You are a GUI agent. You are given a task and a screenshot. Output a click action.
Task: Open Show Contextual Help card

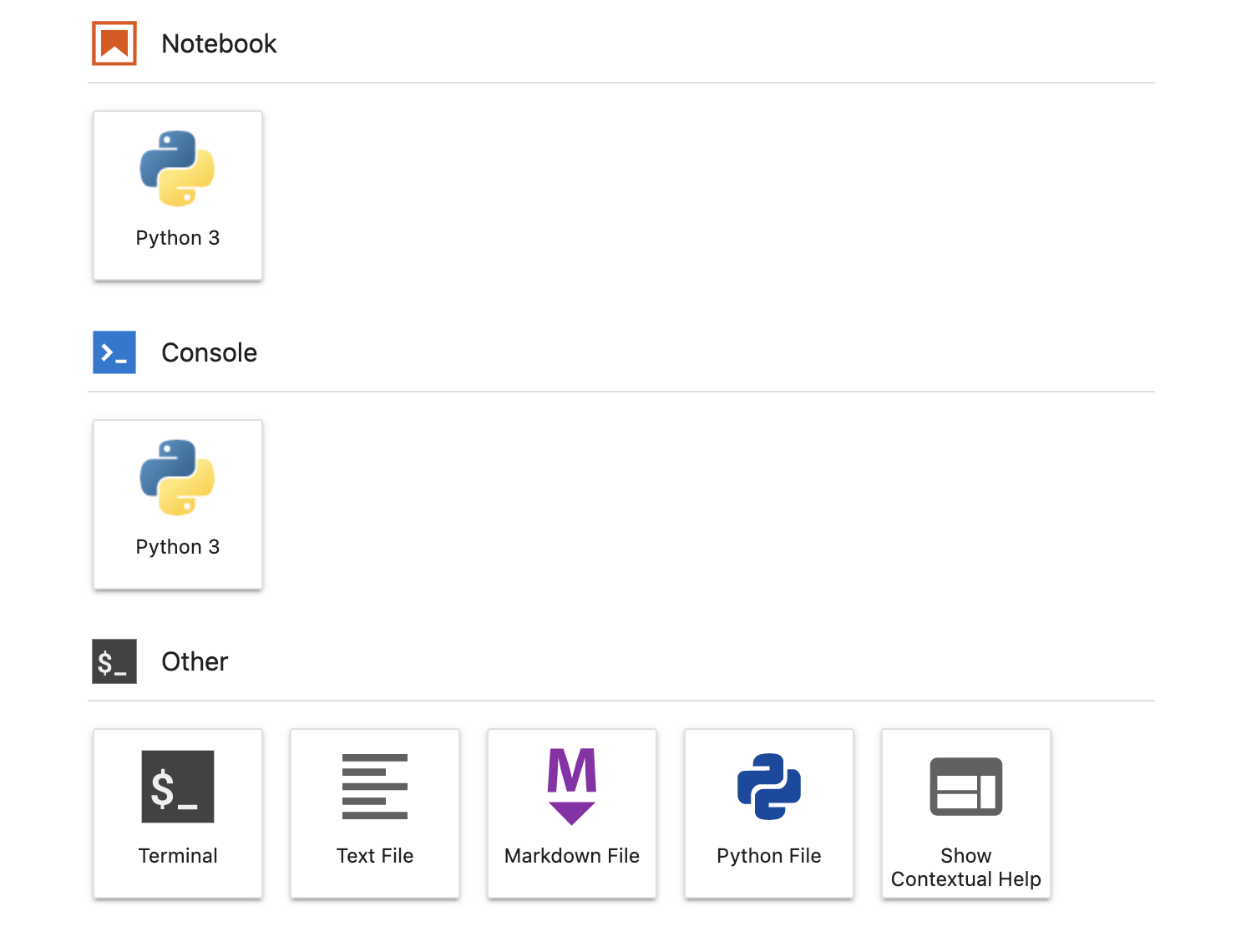point(966,813)
